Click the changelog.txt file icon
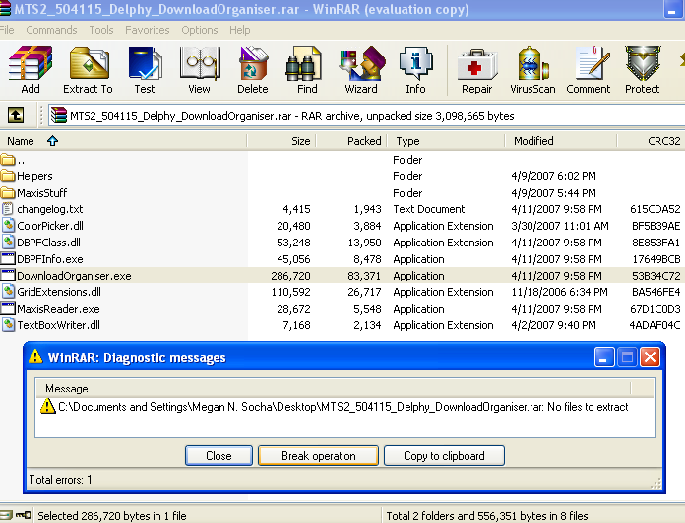Screen dimensions: 685x523 click(8, 209)
